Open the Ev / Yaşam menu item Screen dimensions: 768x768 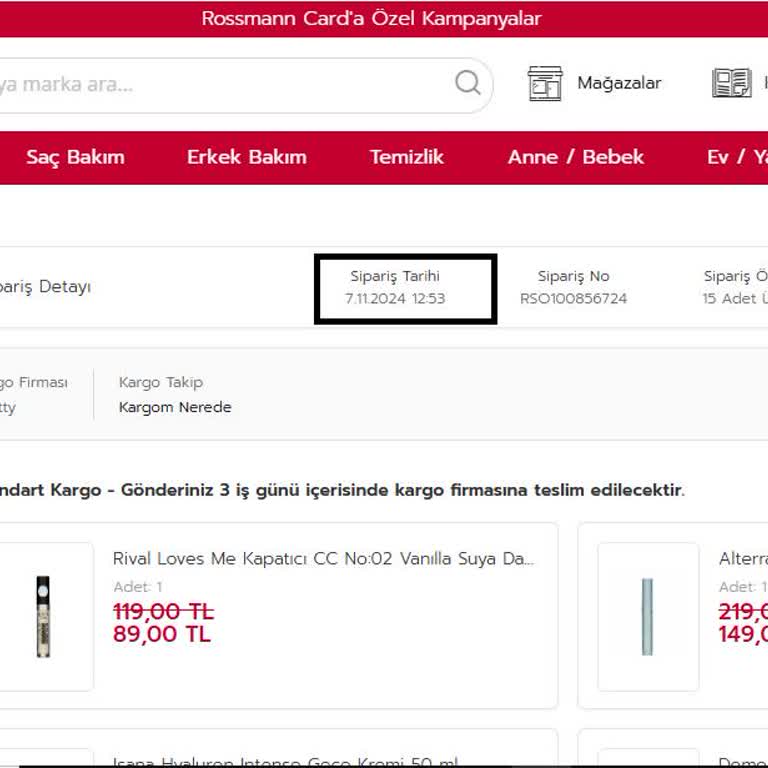tap(737, 157)
